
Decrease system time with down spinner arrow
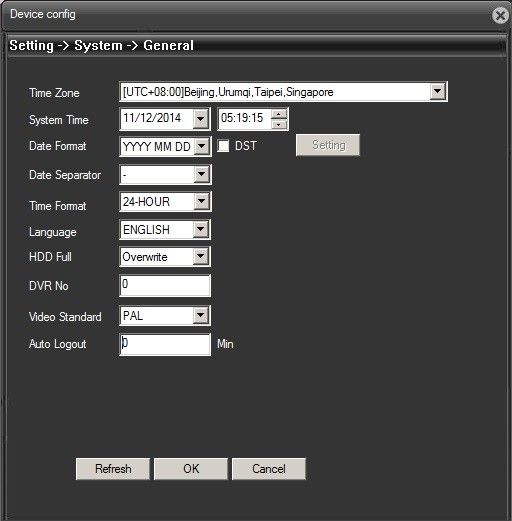pos(279,125)
